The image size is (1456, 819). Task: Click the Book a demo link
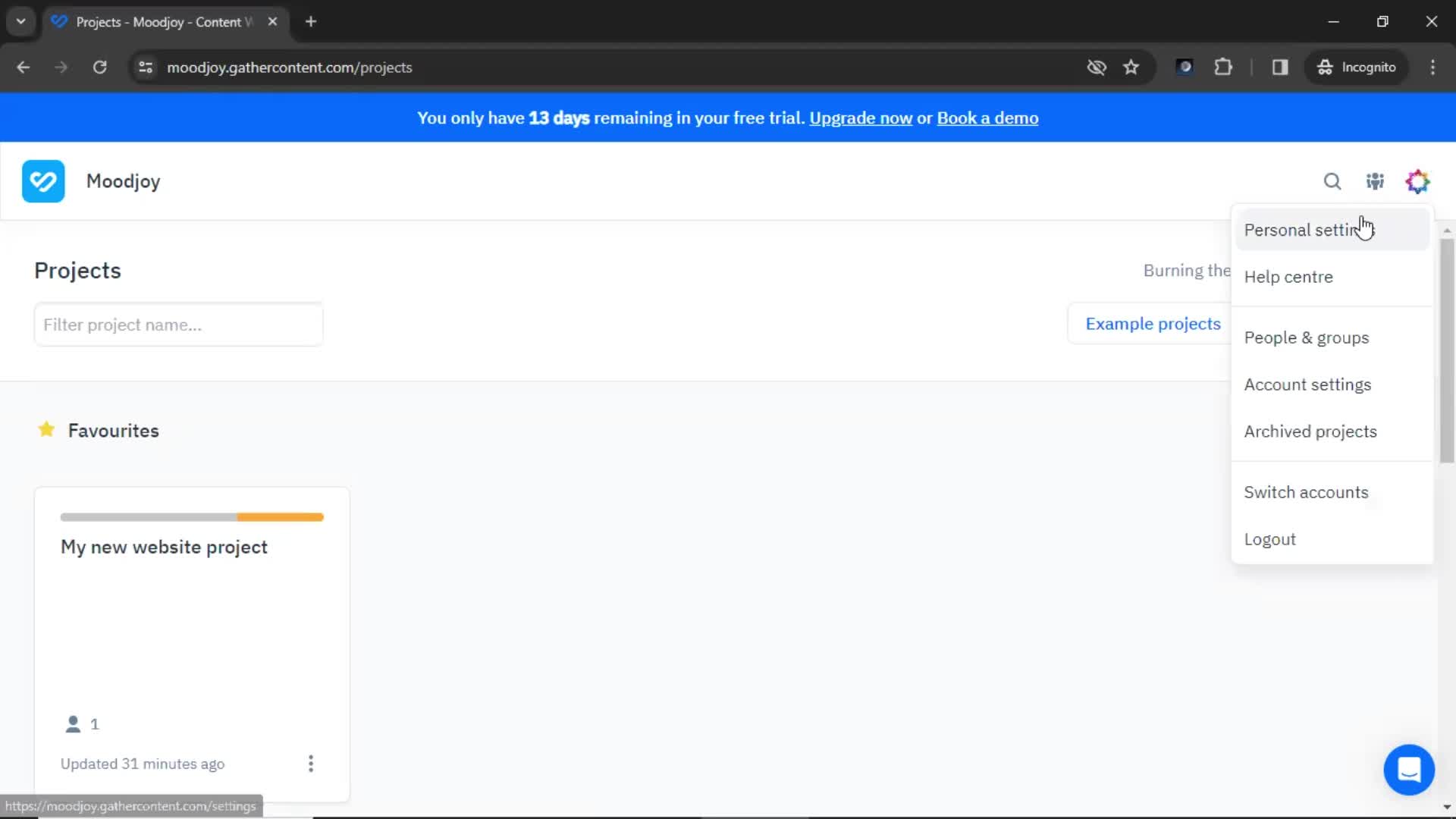tap(987, 118)
